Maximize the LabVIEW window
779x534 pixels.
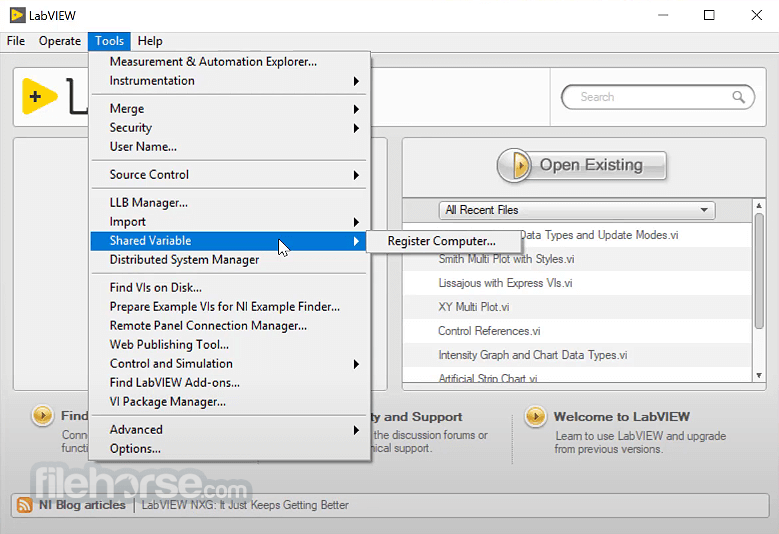(709, 15)
